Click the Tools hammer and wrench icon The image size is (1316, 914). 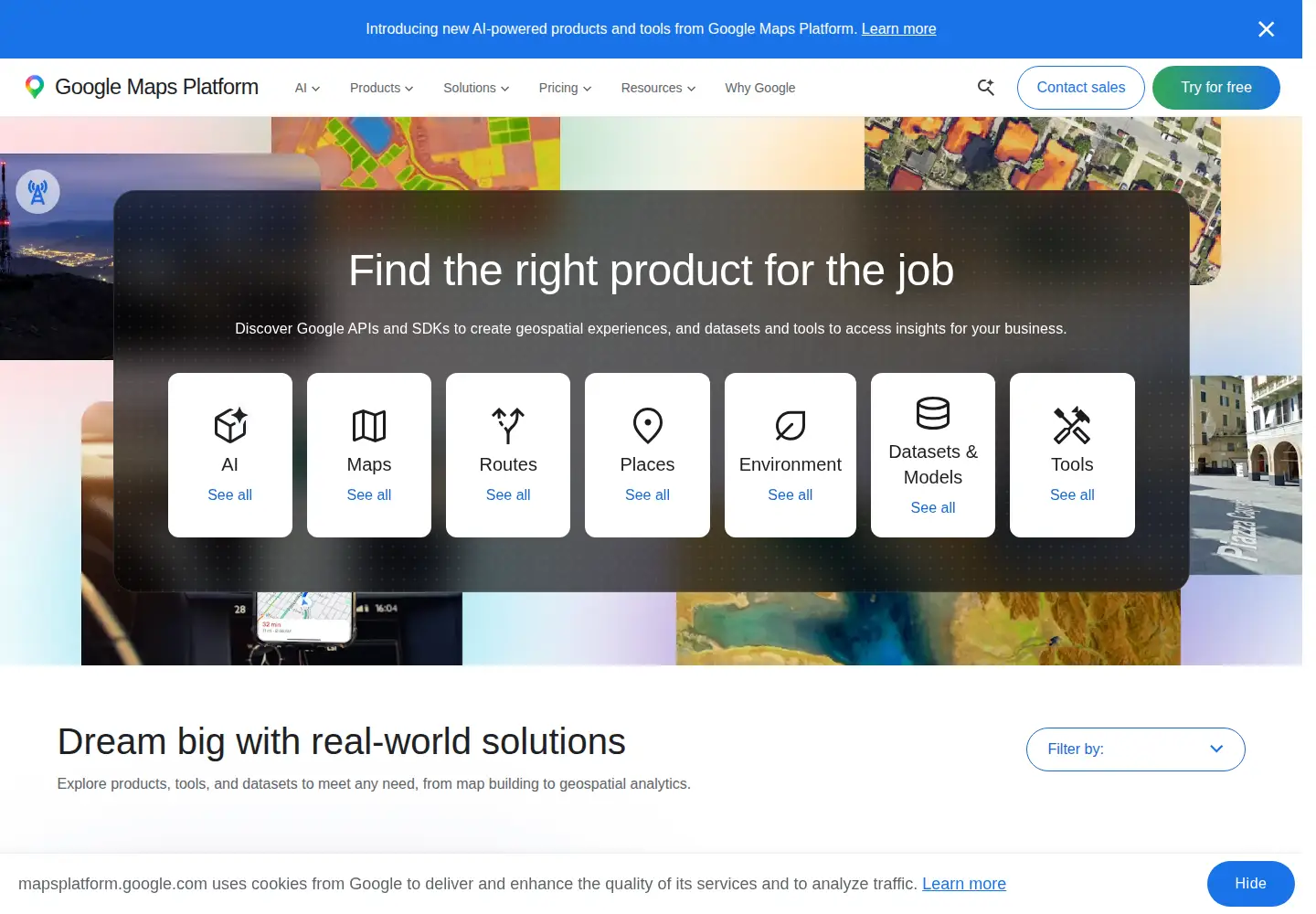[1072, 425]
